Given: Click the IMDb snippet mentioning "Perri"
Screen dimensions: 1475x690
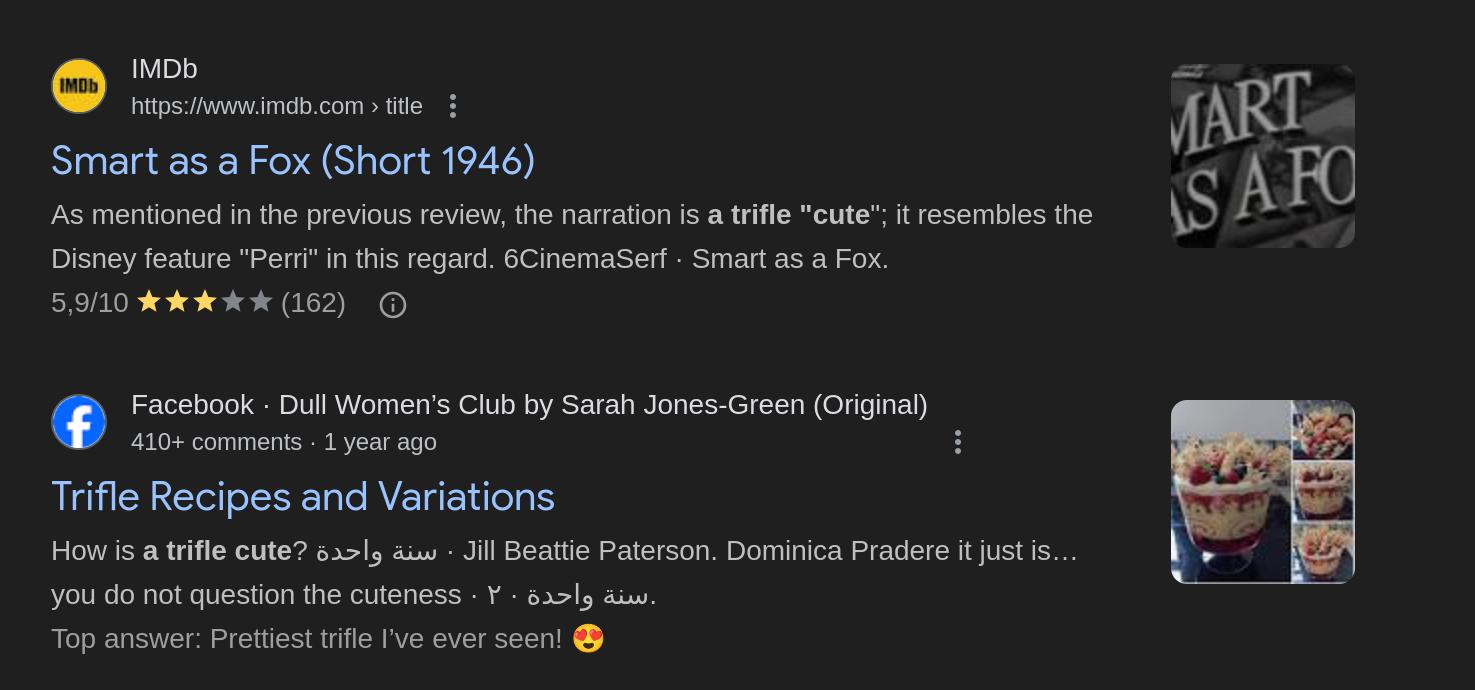Looking at the screenshot, I should 571,237.
